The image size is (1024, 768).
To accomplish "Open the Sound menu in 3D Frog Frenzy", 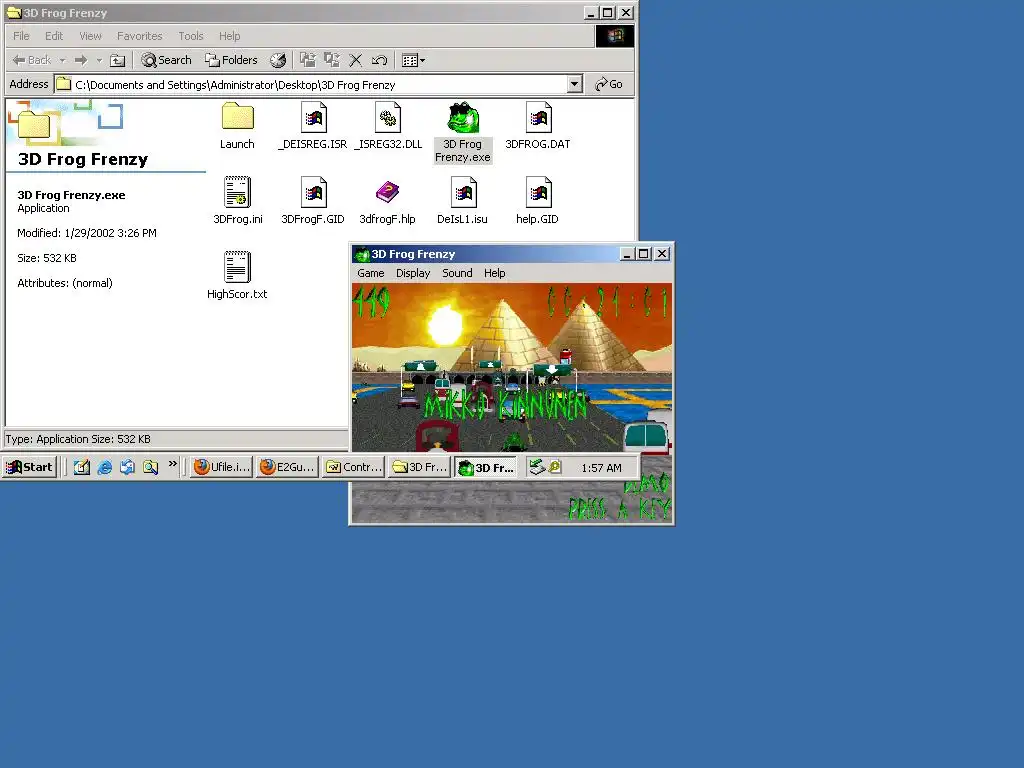I will coord(457,273).
